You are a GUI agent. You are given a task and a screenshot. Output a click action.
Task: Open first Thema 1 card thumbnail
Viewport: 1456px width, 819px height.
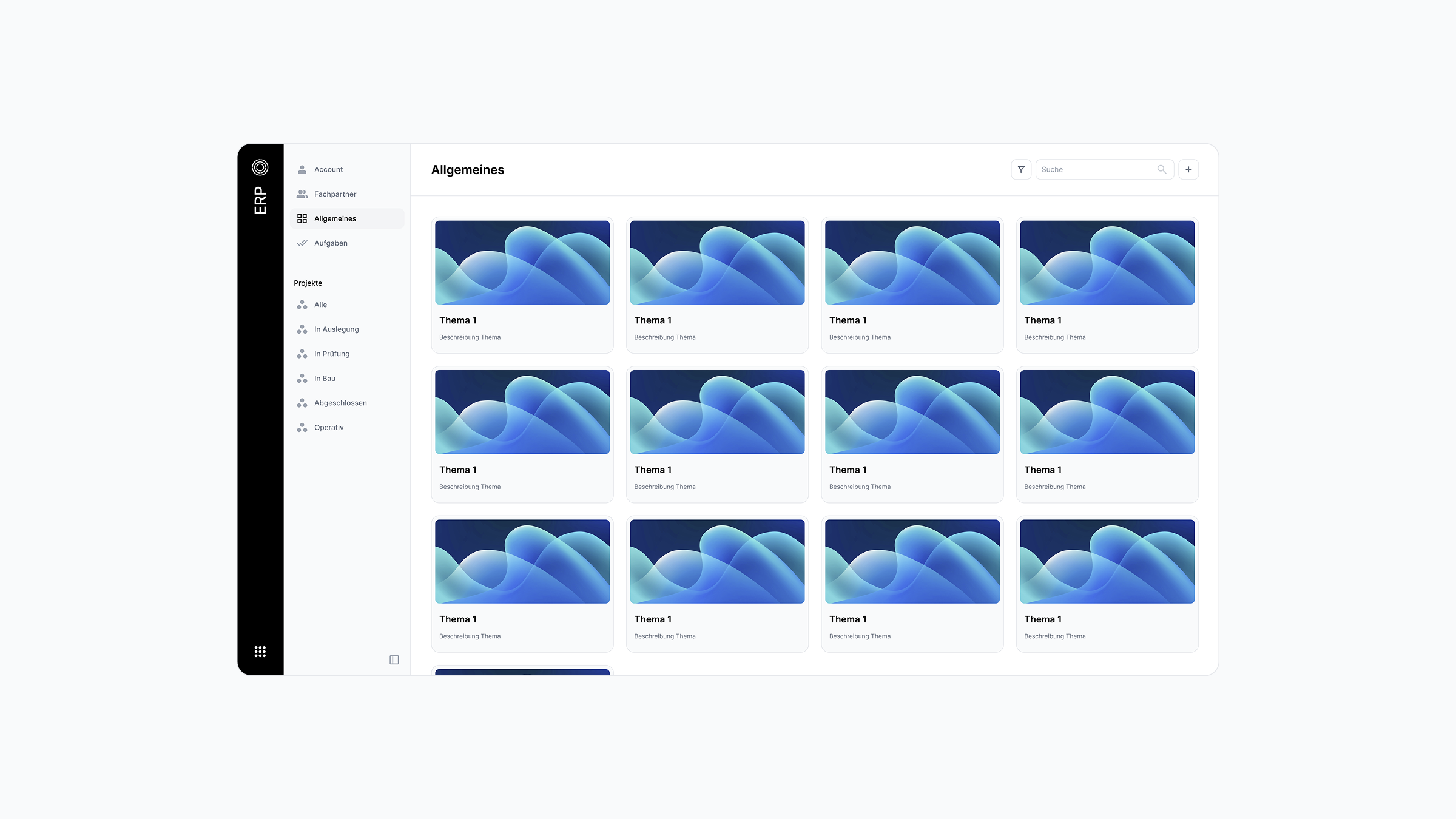point(522,263)
